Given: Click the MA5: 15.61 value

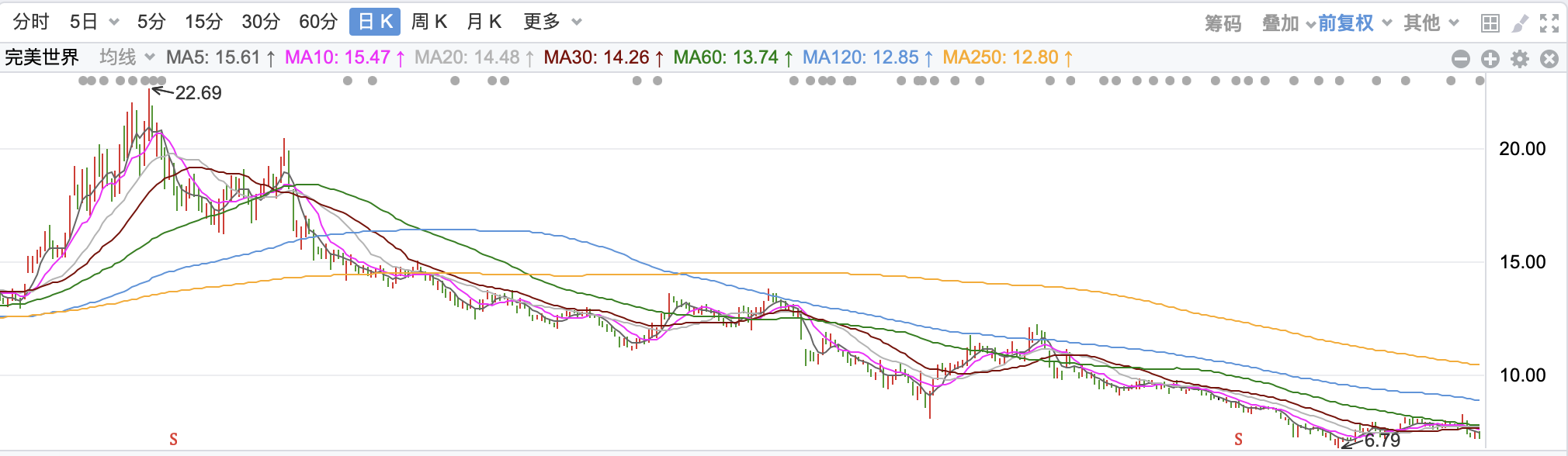Looking at the screenshot, I should [x=220, y=57].
